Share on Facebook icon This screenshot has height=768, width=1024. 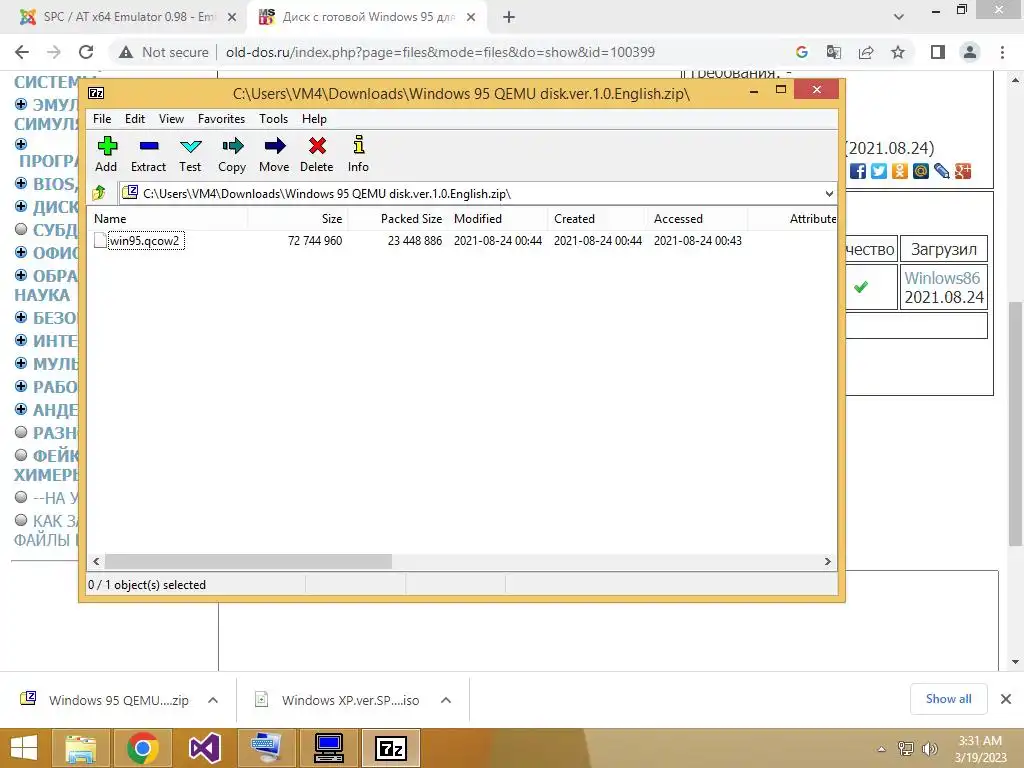858,171
